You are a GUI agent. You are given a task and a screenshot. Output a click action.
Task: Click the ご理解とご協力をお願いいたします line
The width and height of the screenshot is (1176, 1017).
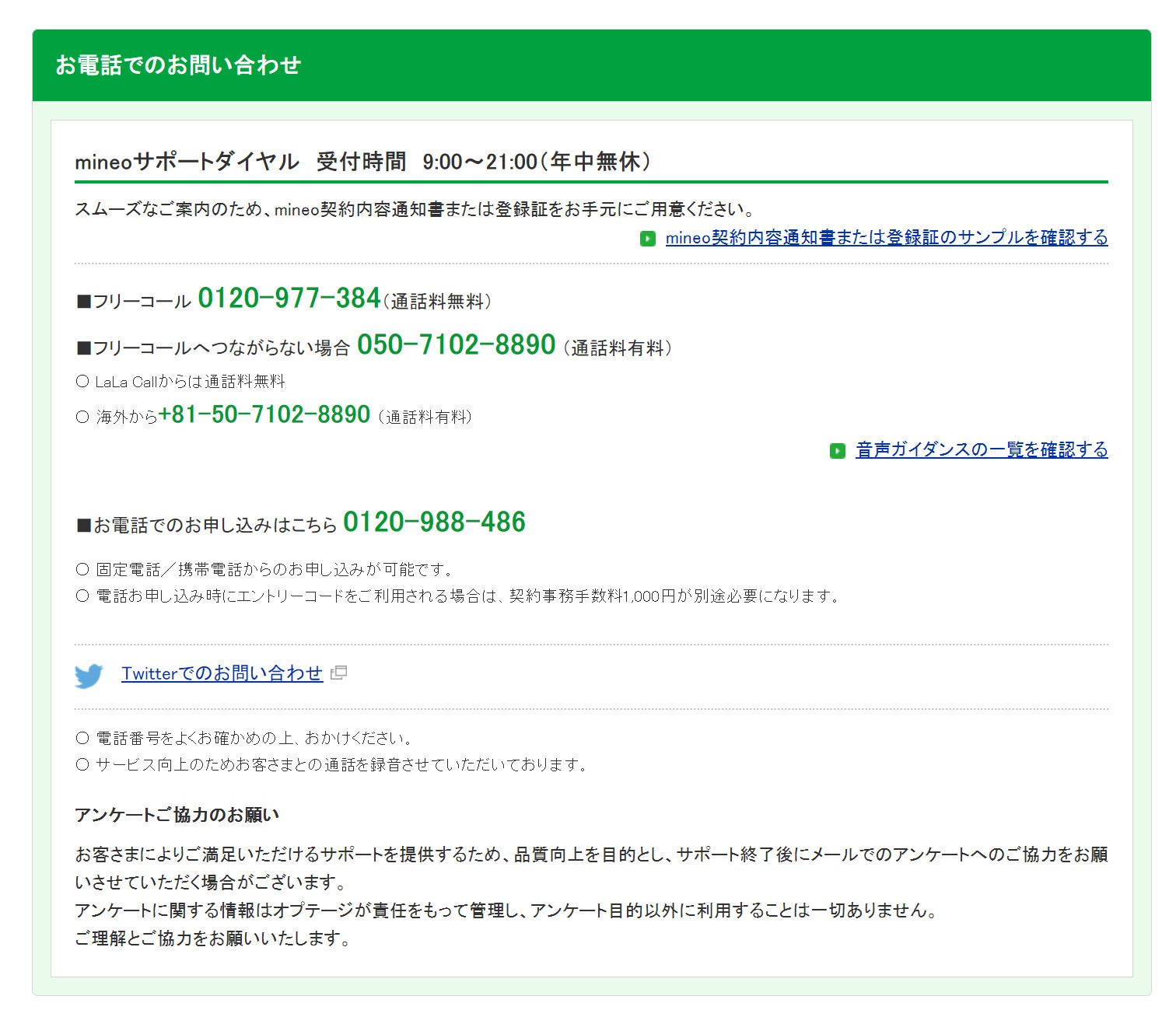(212, 939)
